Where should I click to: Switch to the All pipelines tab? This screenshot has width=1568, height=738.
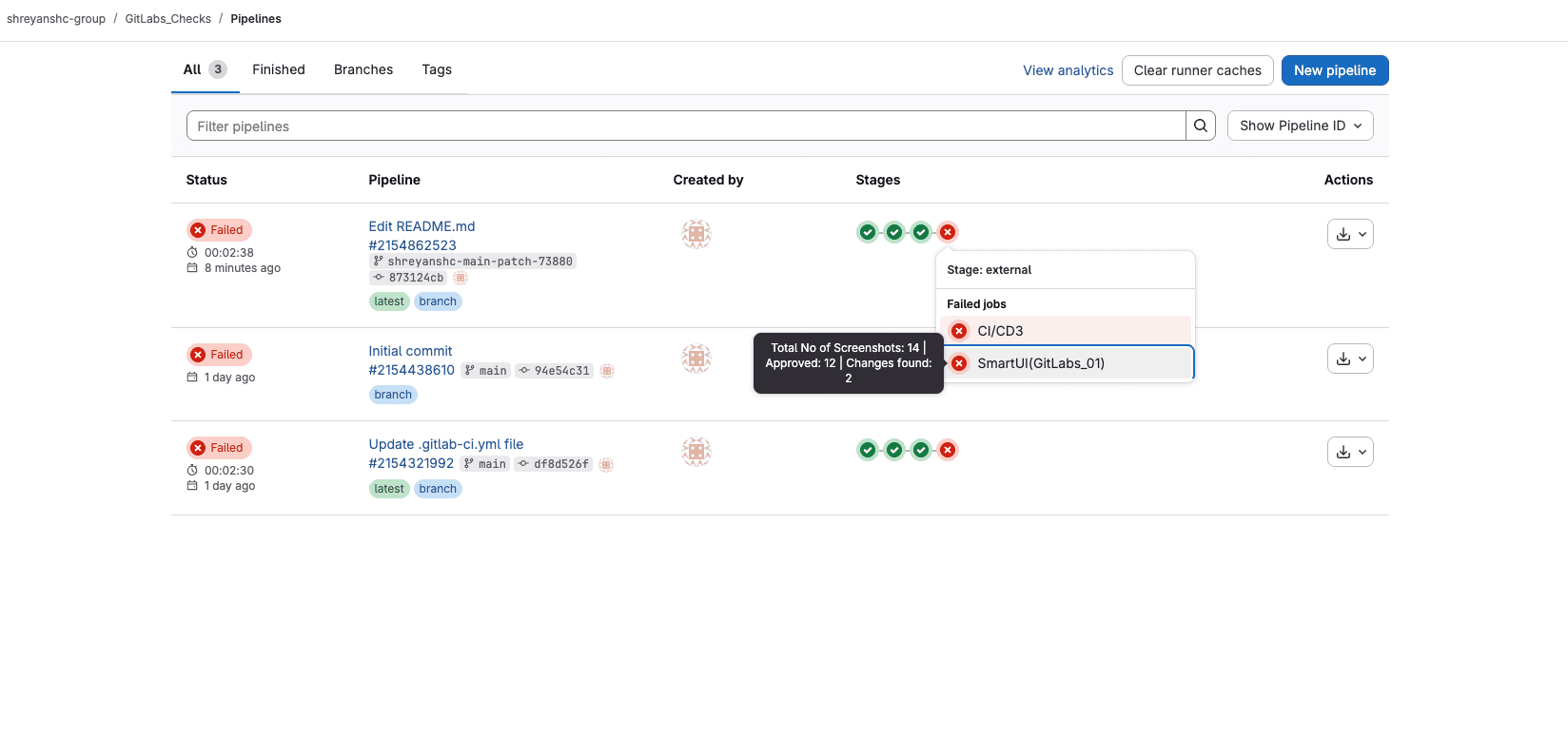pos(205,69)
